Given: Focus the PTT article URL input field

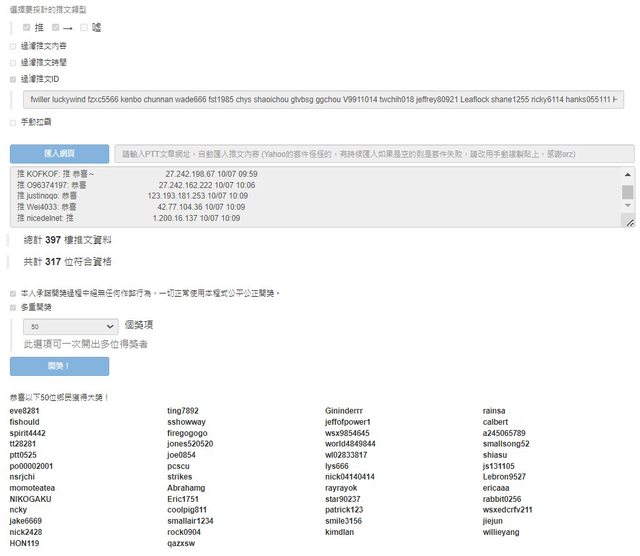Looking at the screenshot, I should 374,154.
